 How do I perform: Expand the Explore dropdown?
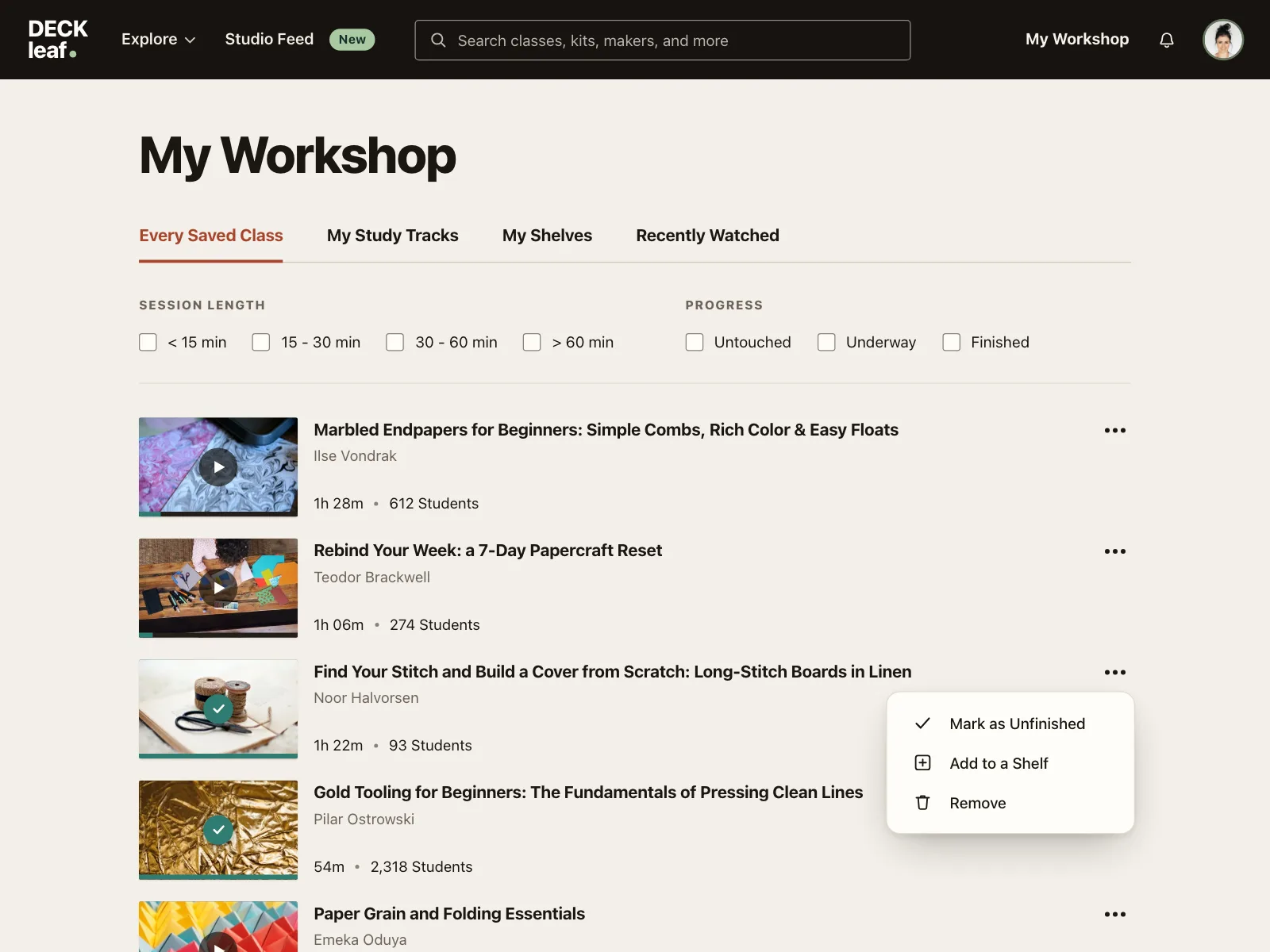[x=158, y=40]
